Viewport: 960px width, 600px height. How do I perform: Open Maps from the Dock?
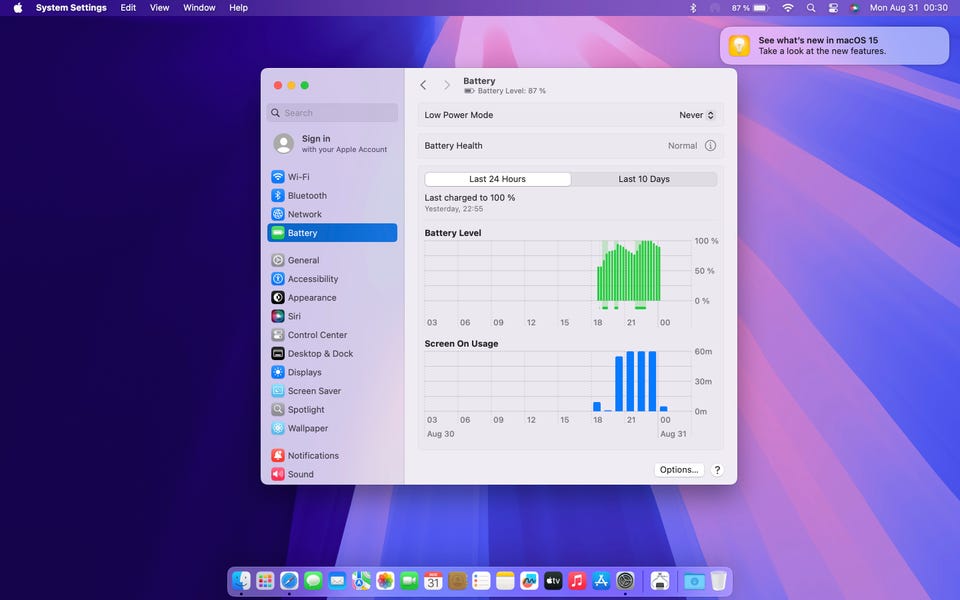tap(361, 580)
